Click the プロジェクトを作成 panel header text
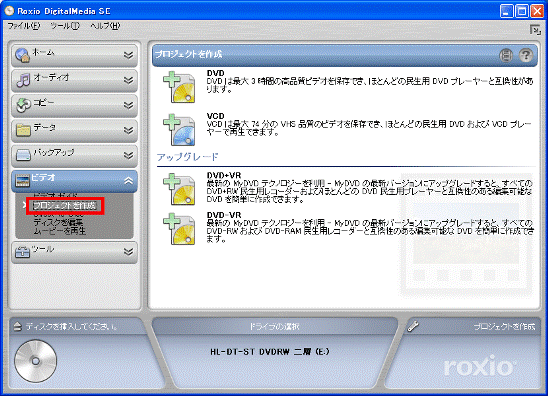The image size is (548, 396). [x=188, y=54]
